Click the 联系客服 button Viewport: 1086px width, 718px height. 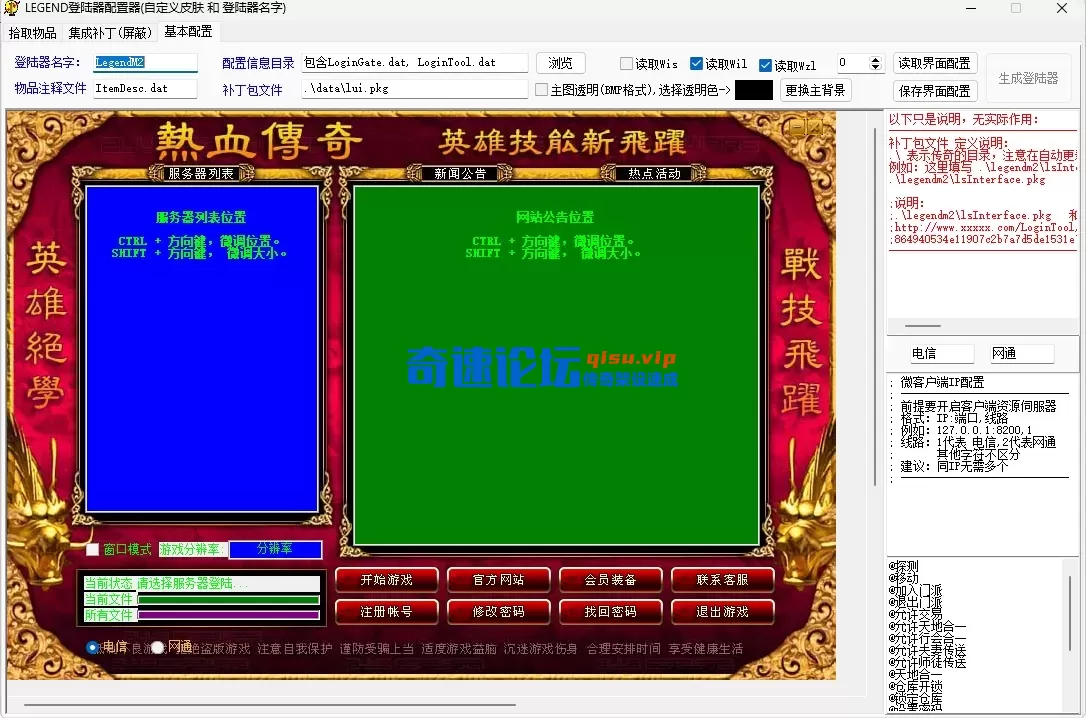[722, 580]
